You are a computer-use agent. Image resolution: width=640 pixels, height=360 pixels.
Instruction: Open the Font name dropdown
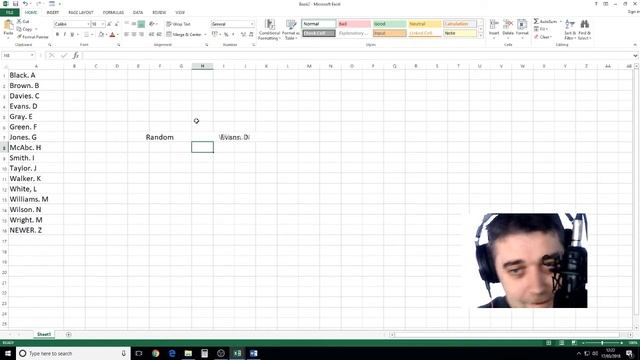tap(88, 24)
